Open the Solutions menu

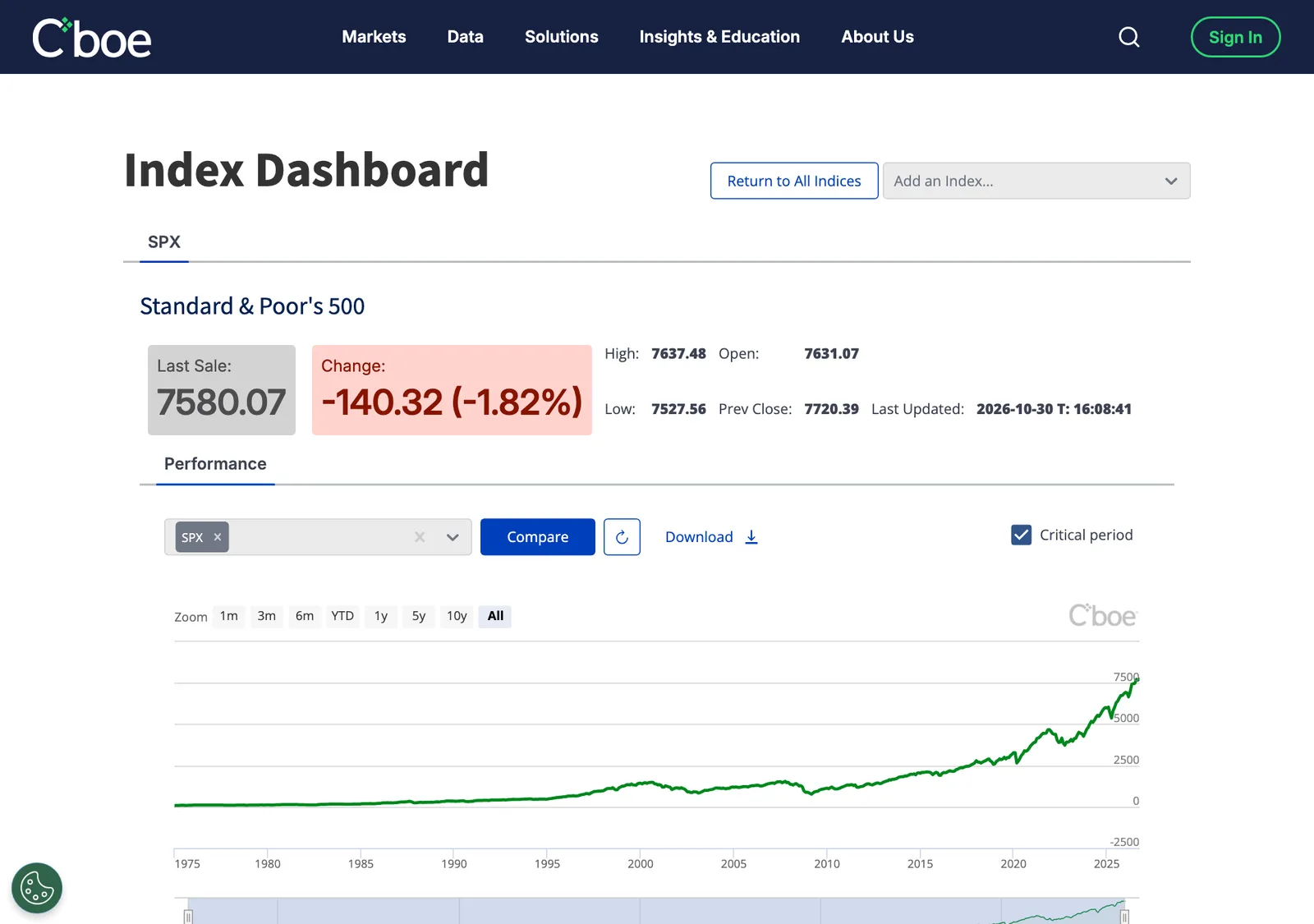click(x=562, y=37)
